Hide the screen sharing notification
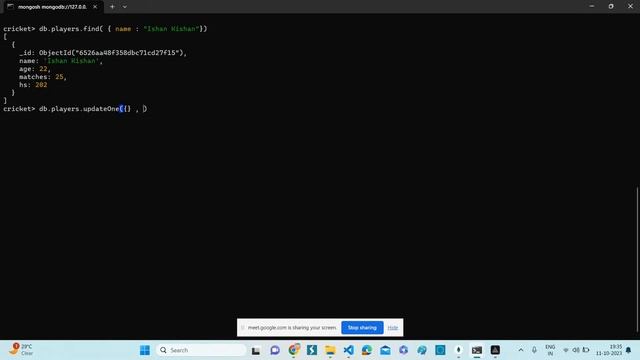The image size is (640, 360). (393, 327)
